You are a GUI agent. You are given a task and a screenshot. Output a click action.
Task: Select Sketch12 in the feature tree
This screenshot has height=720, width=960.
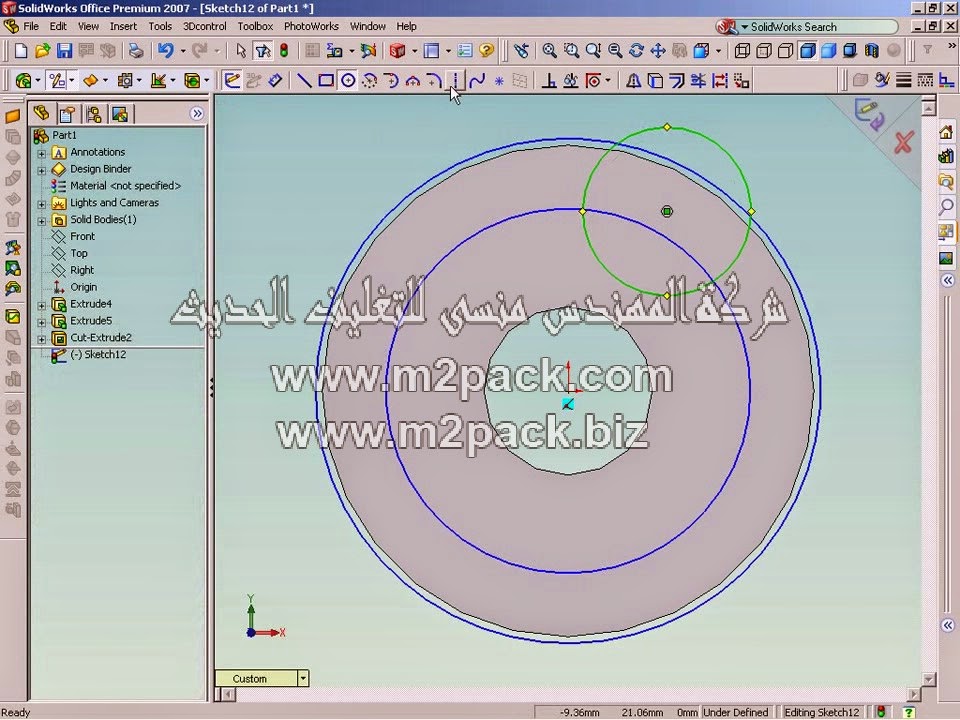click(x=97, y=354)
